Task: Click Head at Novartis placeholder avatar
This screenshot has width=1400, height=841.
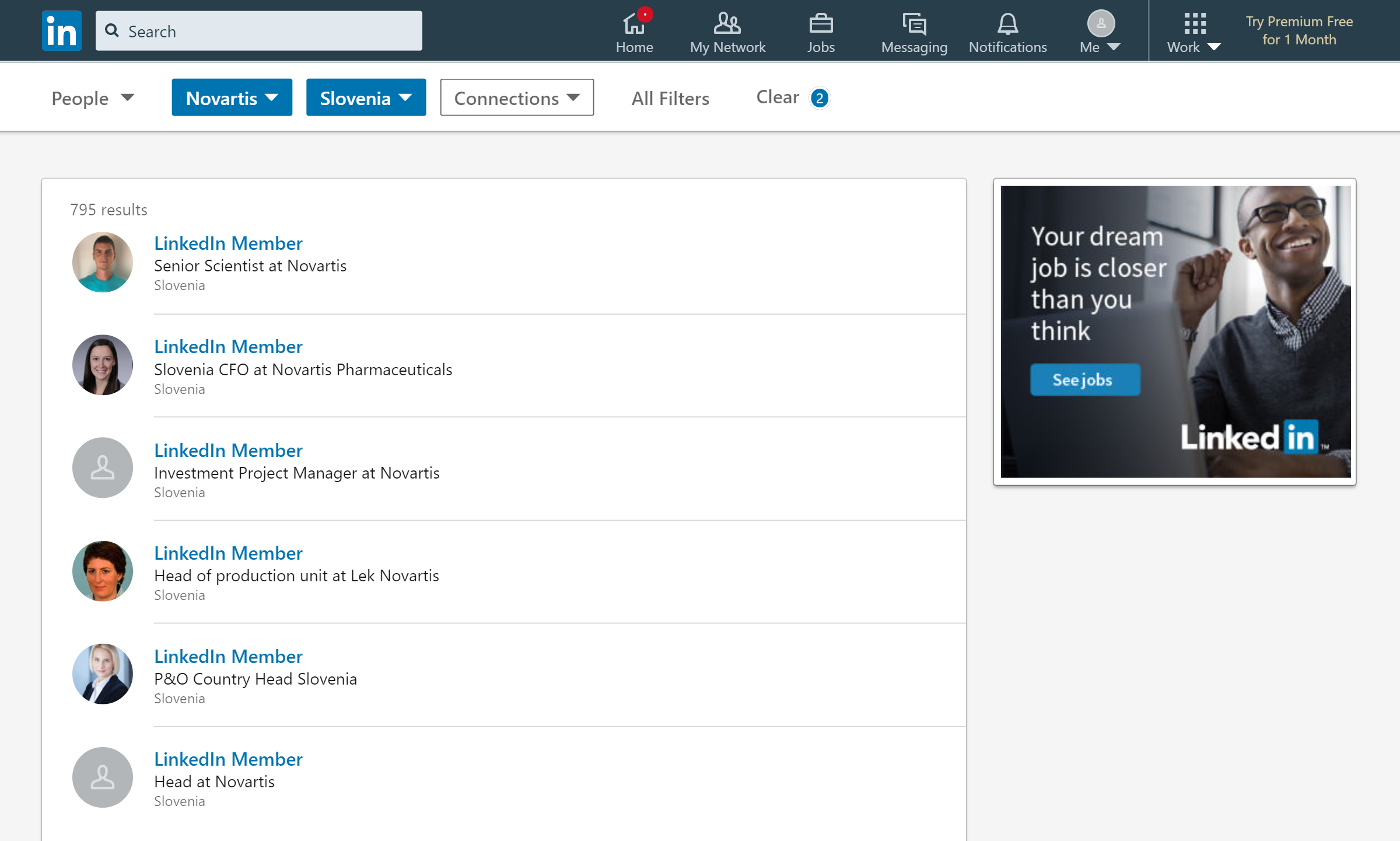Action: 103,777
